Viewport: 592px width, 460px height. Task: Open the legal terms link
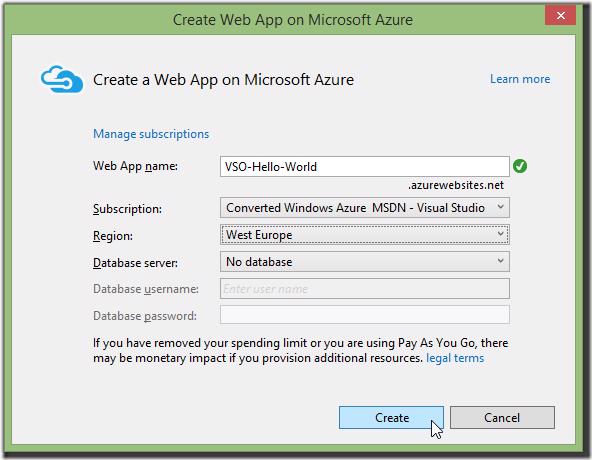[x=455, y=358]
